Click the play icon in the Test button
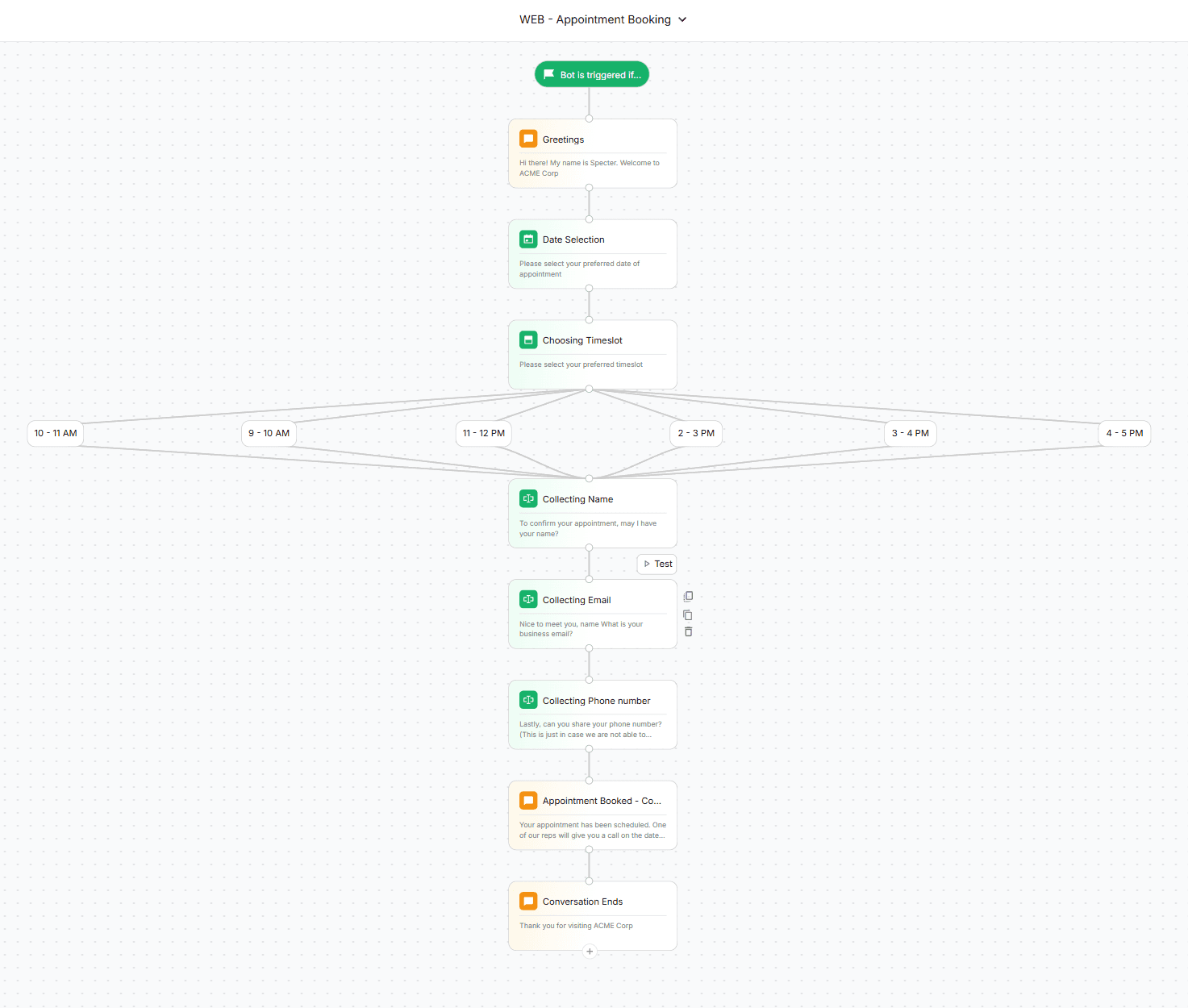The height and width of the screenshot is (1008, 1188). click(x=646, y=564)
